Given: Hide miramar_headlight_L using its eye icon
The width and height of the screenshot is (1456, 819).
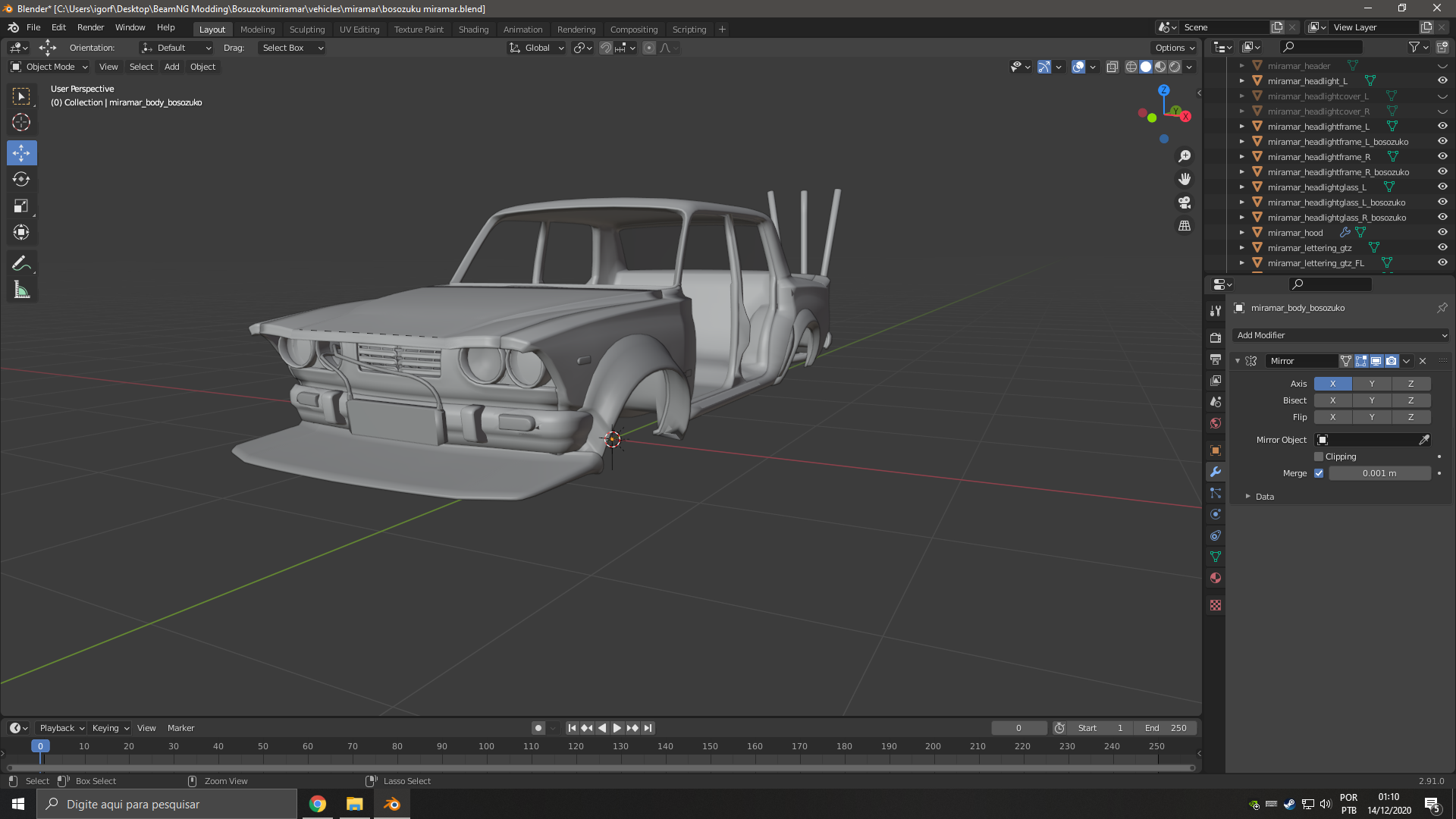Looking at the screenshot, I should [1442, 80].
